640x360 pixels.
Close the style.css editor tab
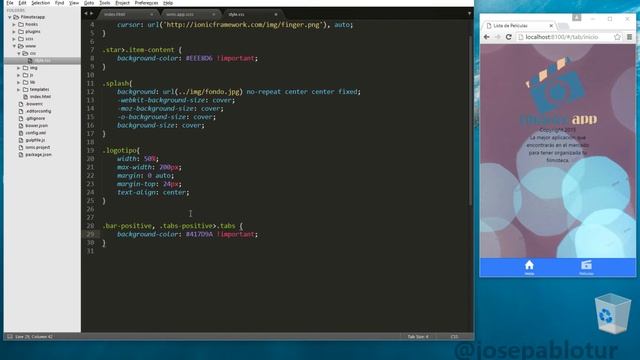click(276, 14)
